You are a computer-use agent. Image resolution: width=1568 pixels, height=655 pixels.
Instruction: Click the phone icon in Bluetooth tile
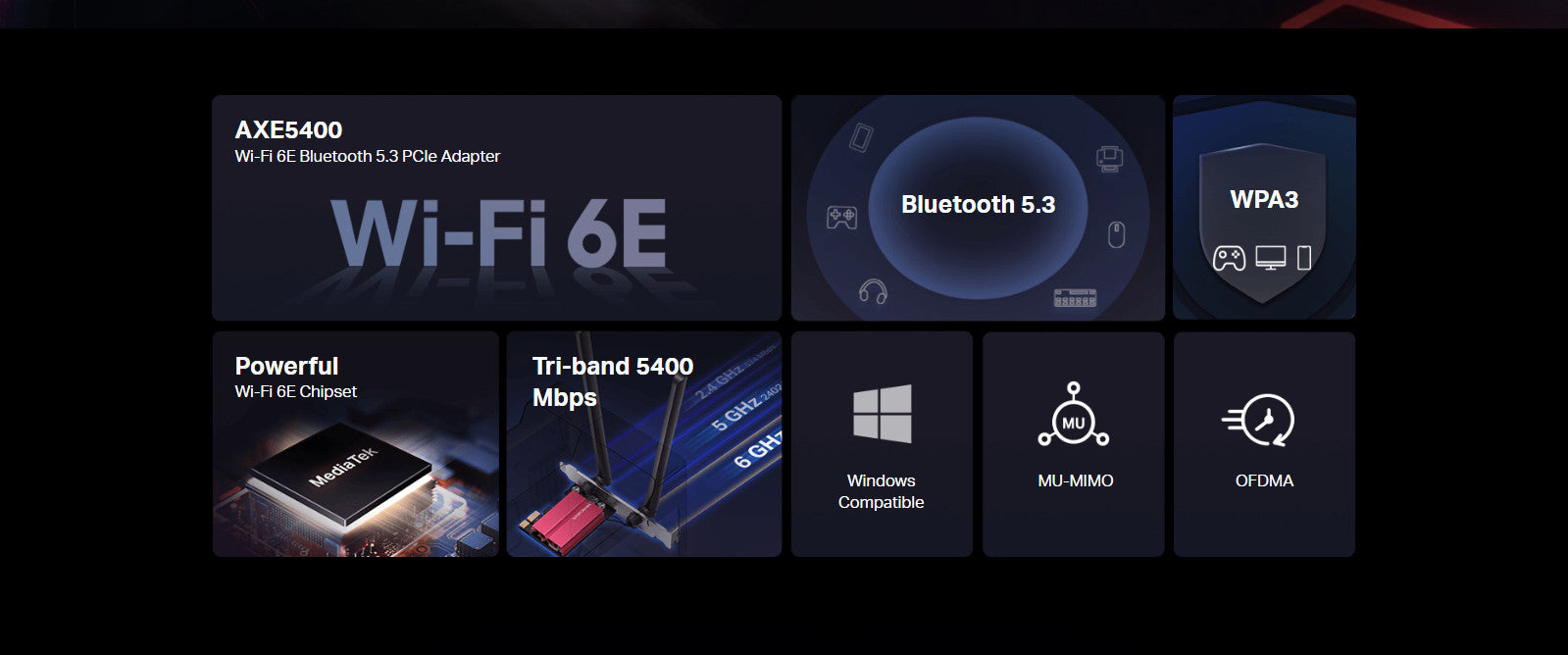861,137
